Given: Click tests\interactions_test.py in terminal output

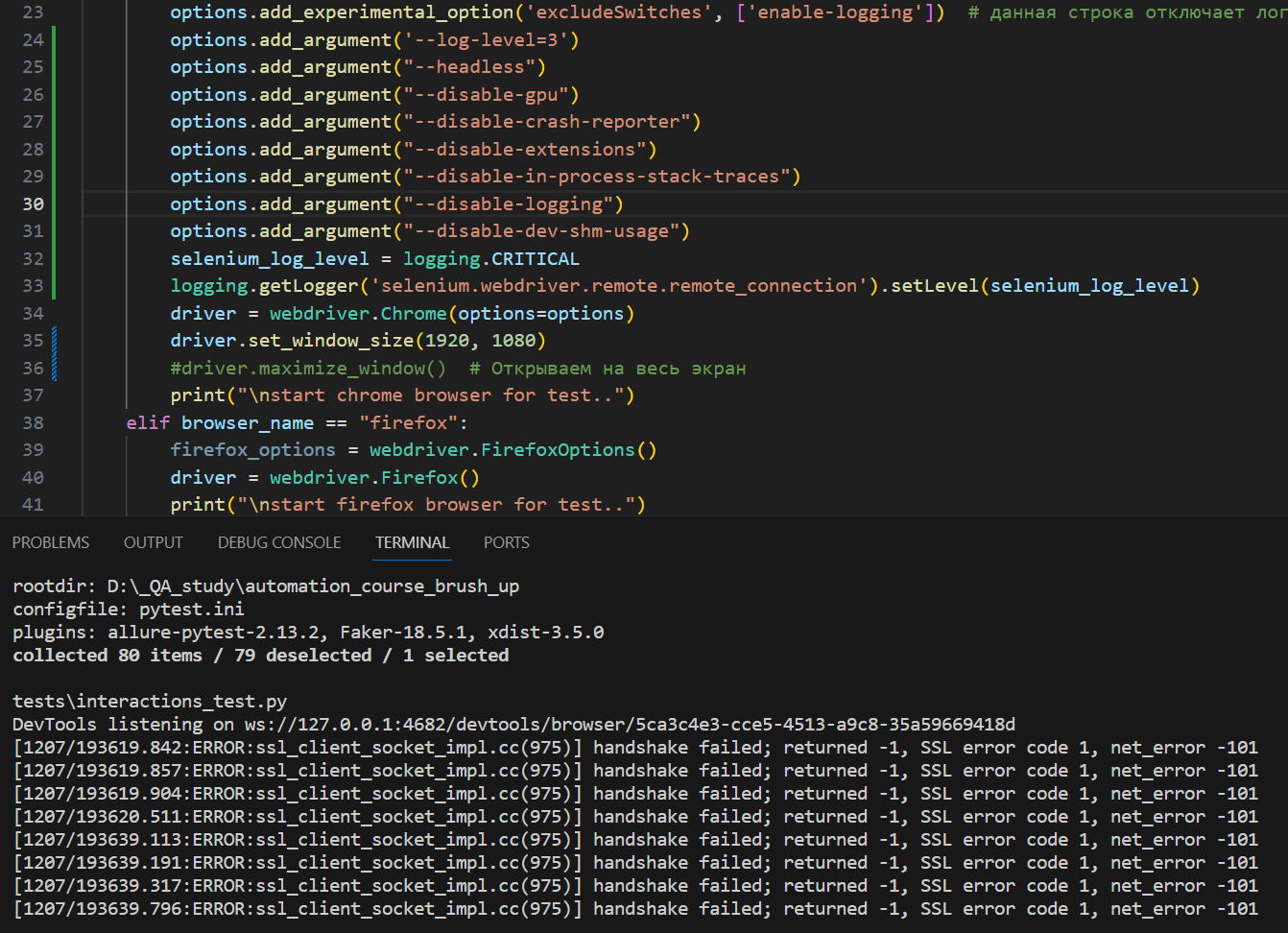Looking at the screenshot, I should pyautogui.click(x=150, y=702).
